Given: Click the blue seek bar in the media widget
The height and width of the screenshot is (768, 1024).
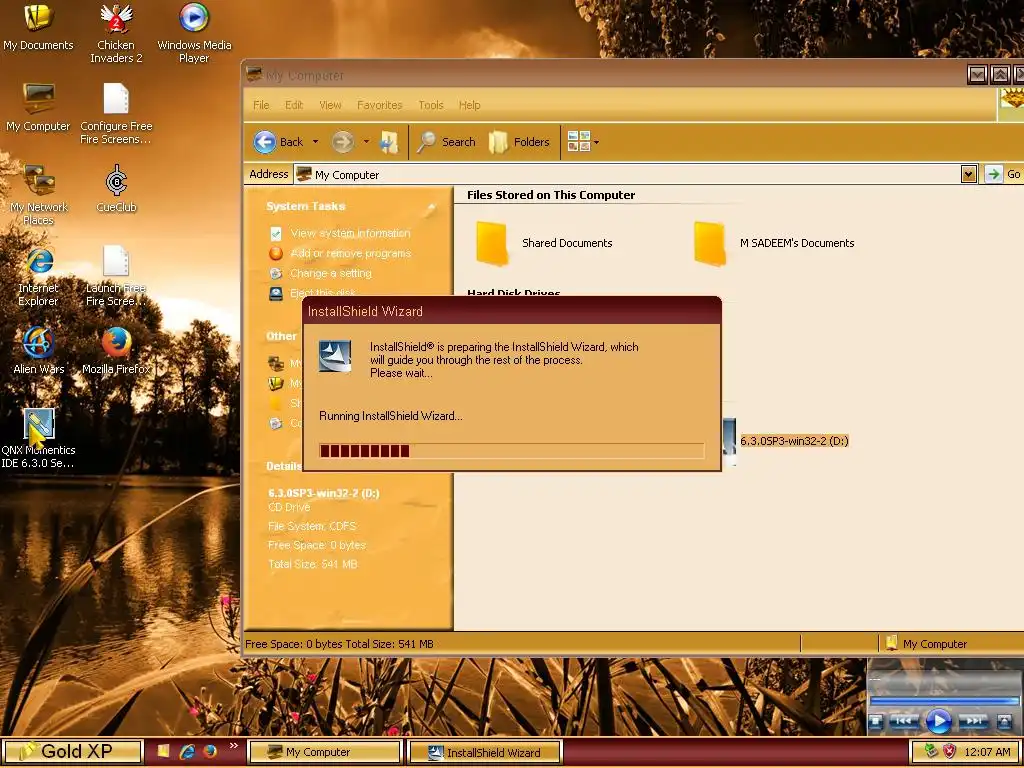Looking at the screenshot, I should 944,701.
